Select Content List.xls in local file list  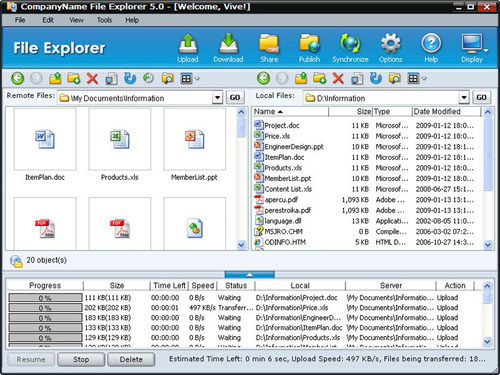(283, 189)
